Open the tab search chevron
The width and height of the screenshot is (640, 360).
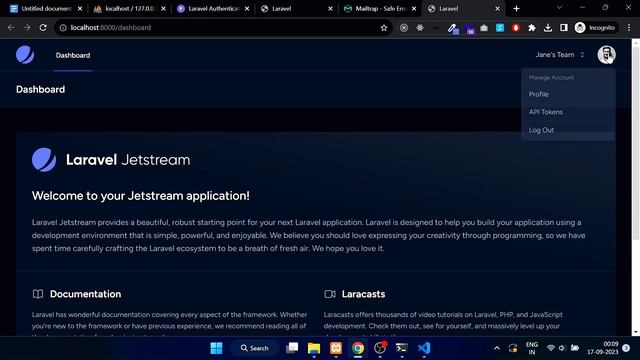click(559, 8)
